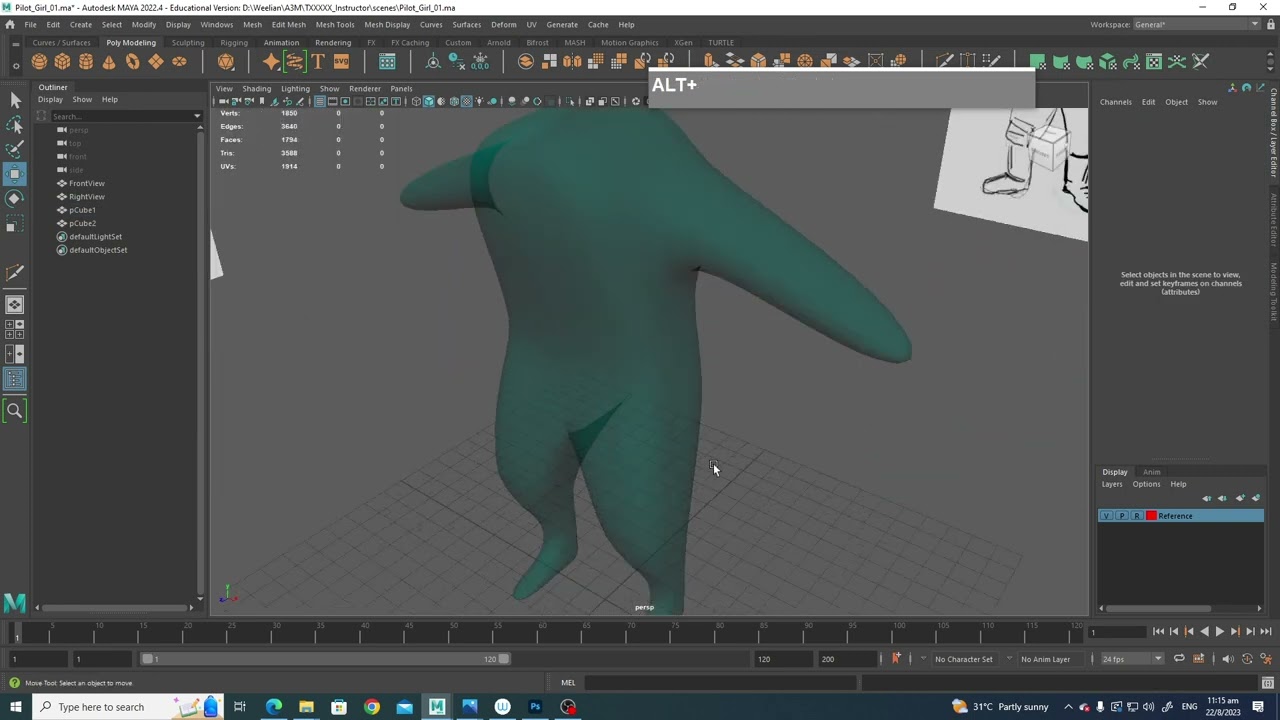Click the play forwards button

pyautogui.click(x=1219, y=631)
